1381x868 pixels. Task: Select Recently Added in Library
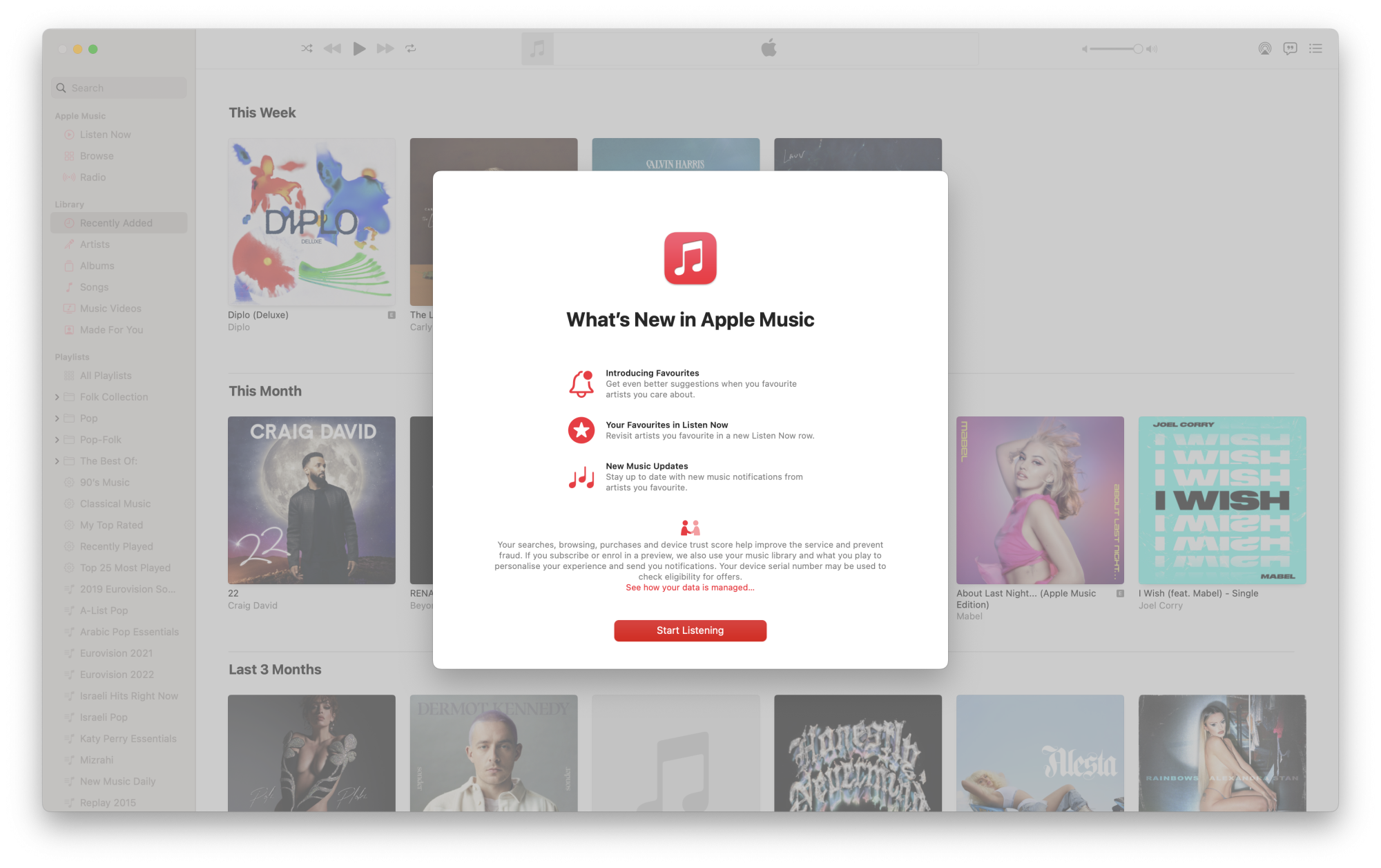pyautogui.click(x=119, y=223)
